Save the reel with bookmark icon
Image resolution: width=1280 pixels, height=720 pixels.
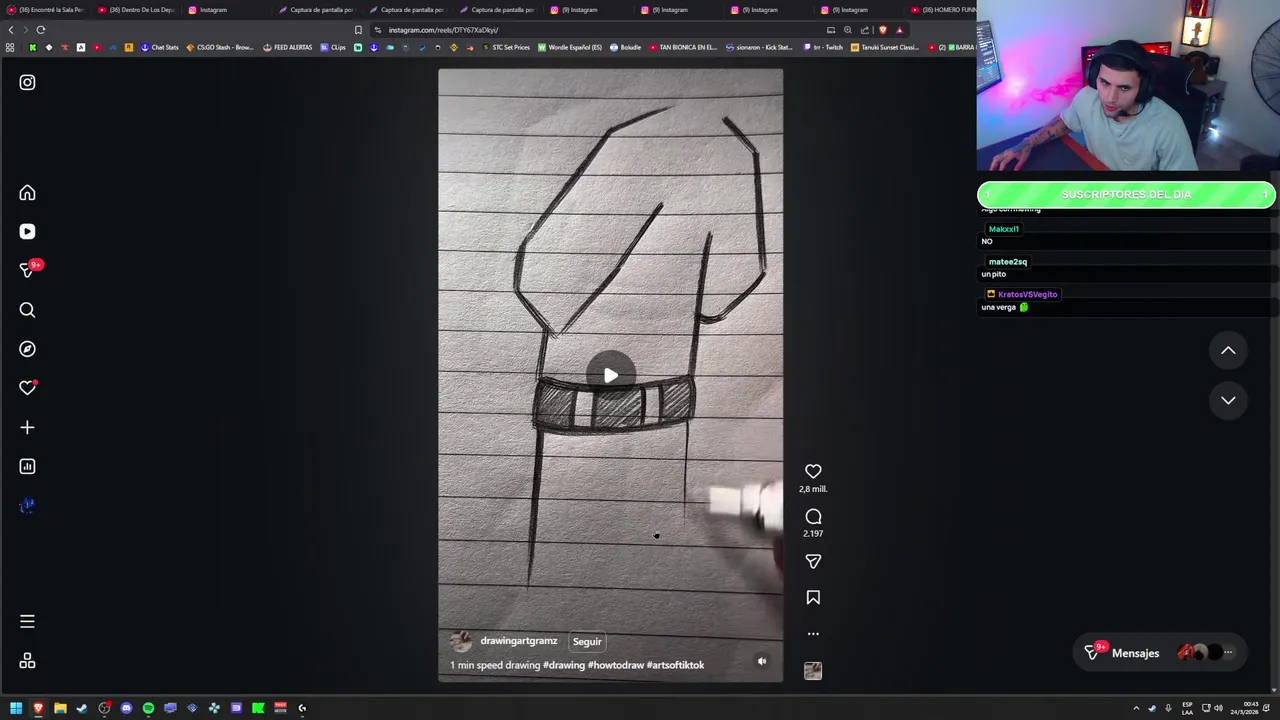click(x=813, y=598)
